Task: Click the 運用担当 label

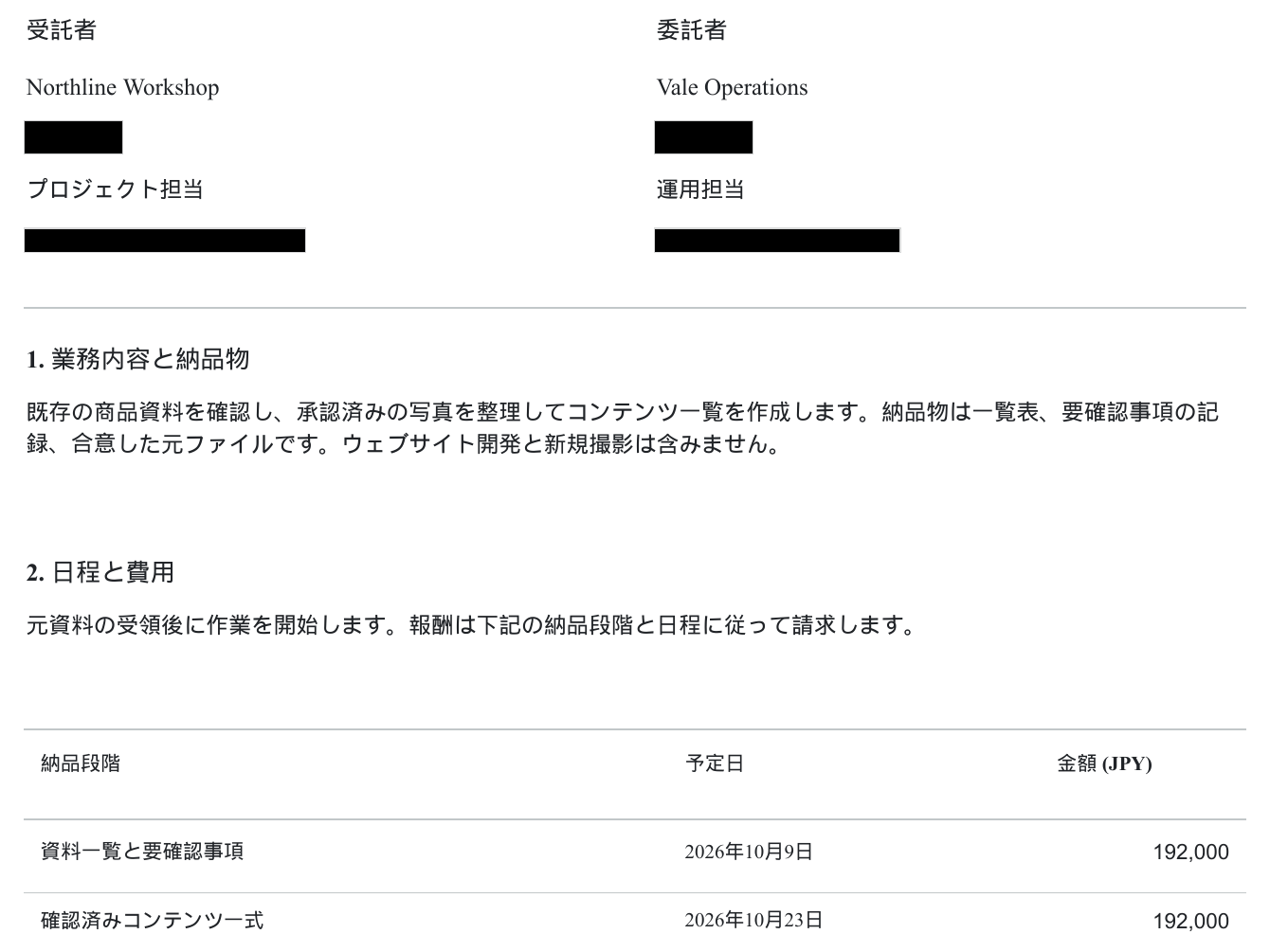Action: 700,189
